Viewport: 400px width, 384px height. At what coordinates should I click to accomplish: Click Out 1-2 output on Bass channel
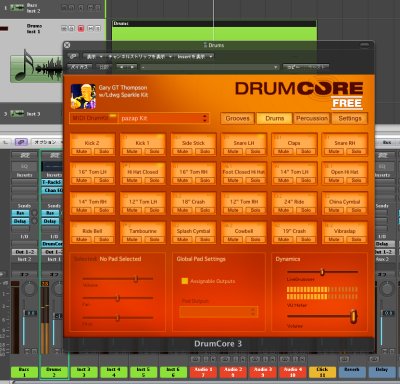click(24, 252)
